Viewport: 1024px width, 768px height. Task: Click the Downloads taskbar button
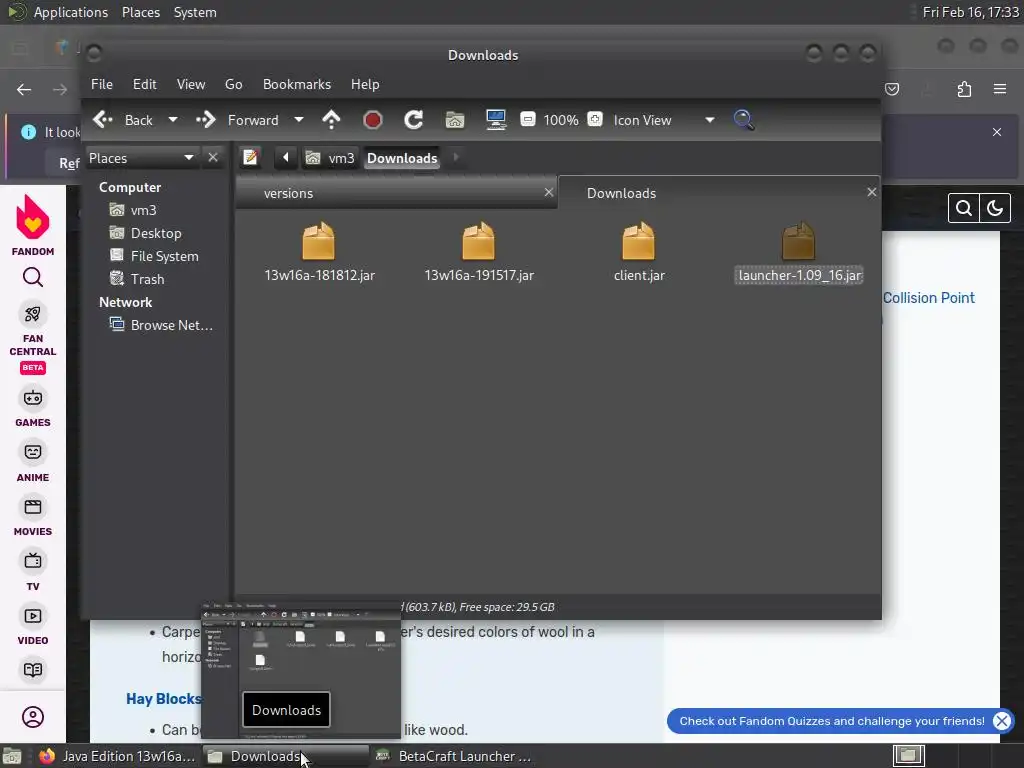pyautogui.click(x=285, y=756)
